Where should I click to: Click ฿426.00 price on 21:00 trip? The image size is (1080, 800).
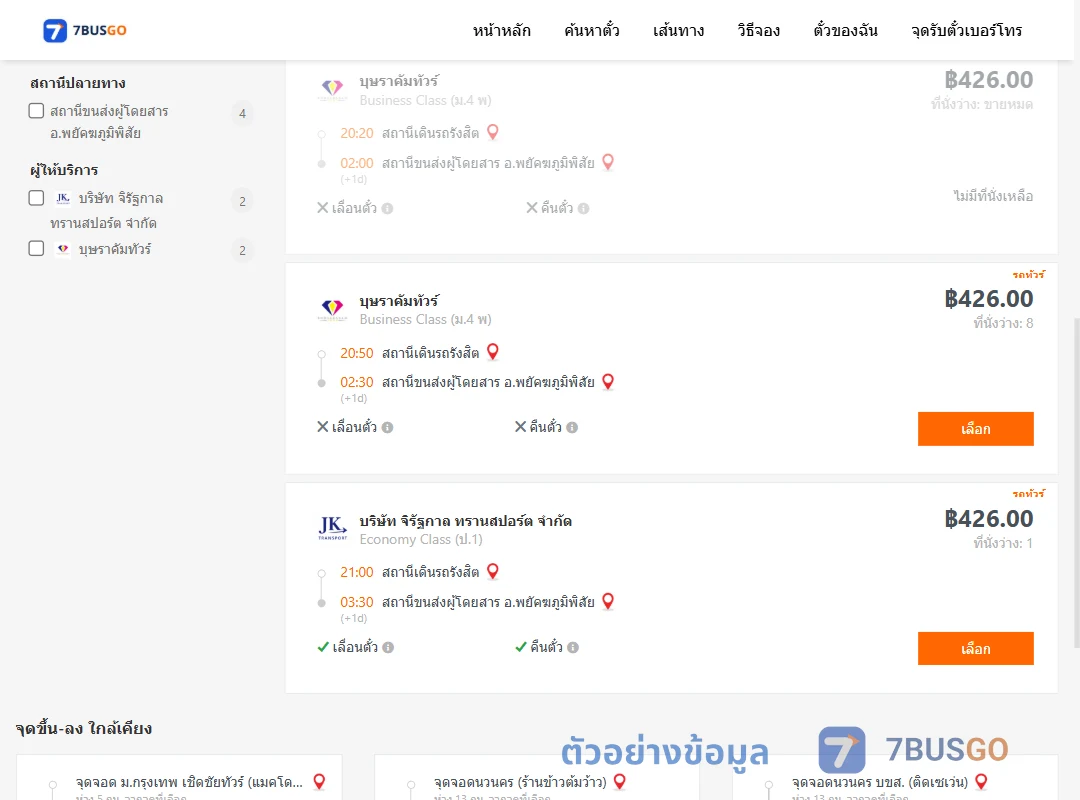coord(988,518)
